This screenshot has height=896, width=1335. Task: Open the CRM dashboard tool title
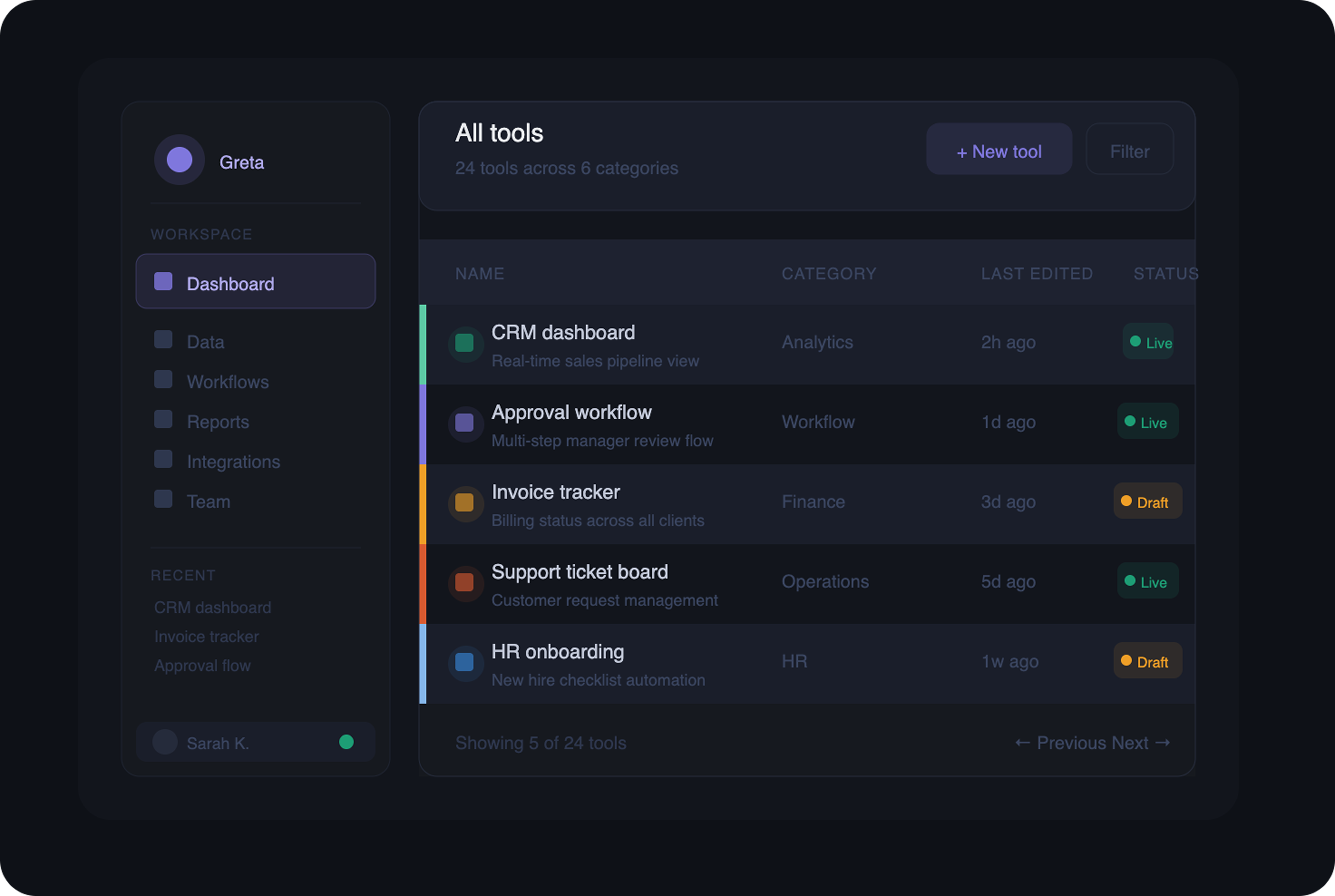click(563, 333)
